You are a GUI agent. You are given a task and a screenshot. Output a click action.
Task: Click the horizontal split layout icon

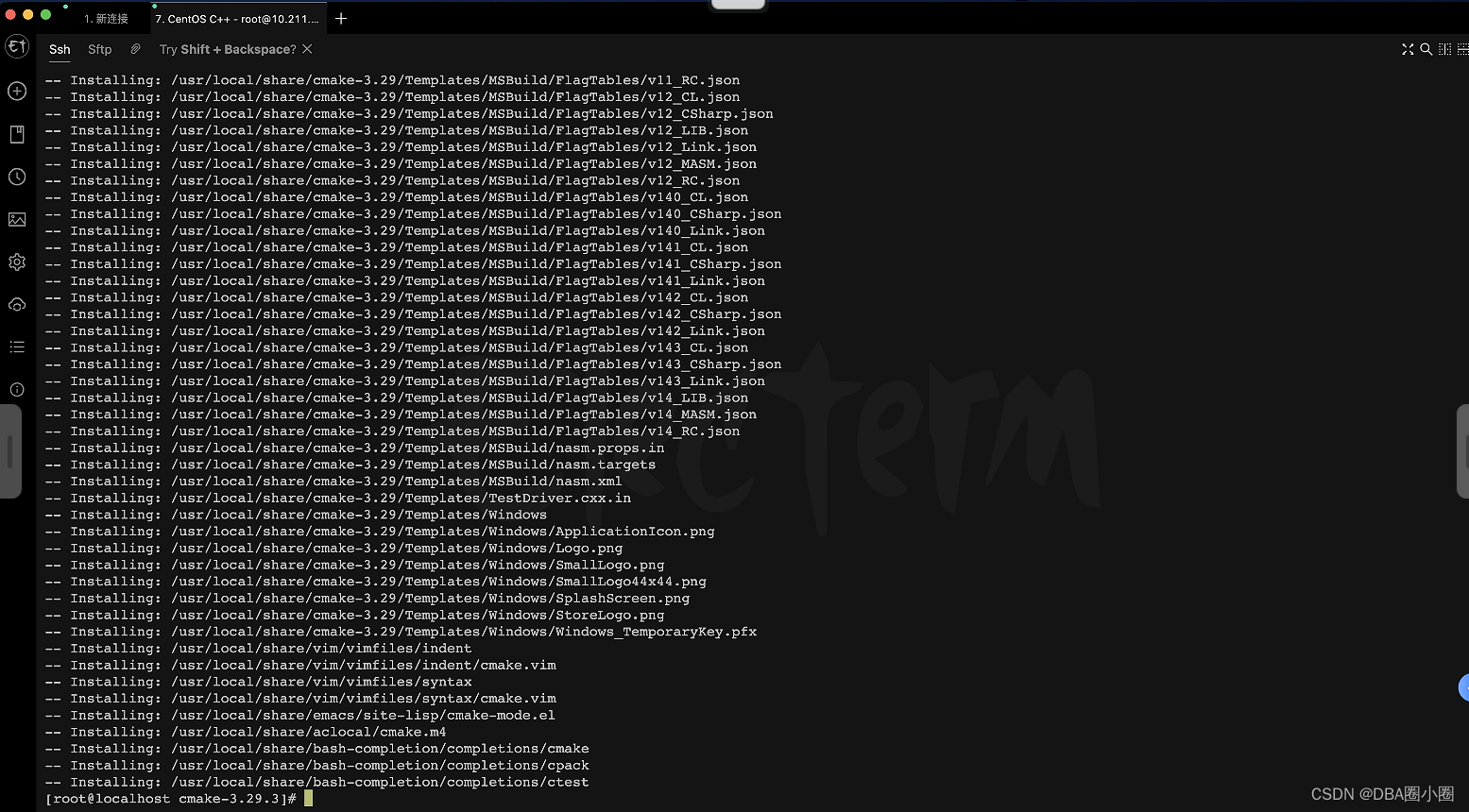1461,49
